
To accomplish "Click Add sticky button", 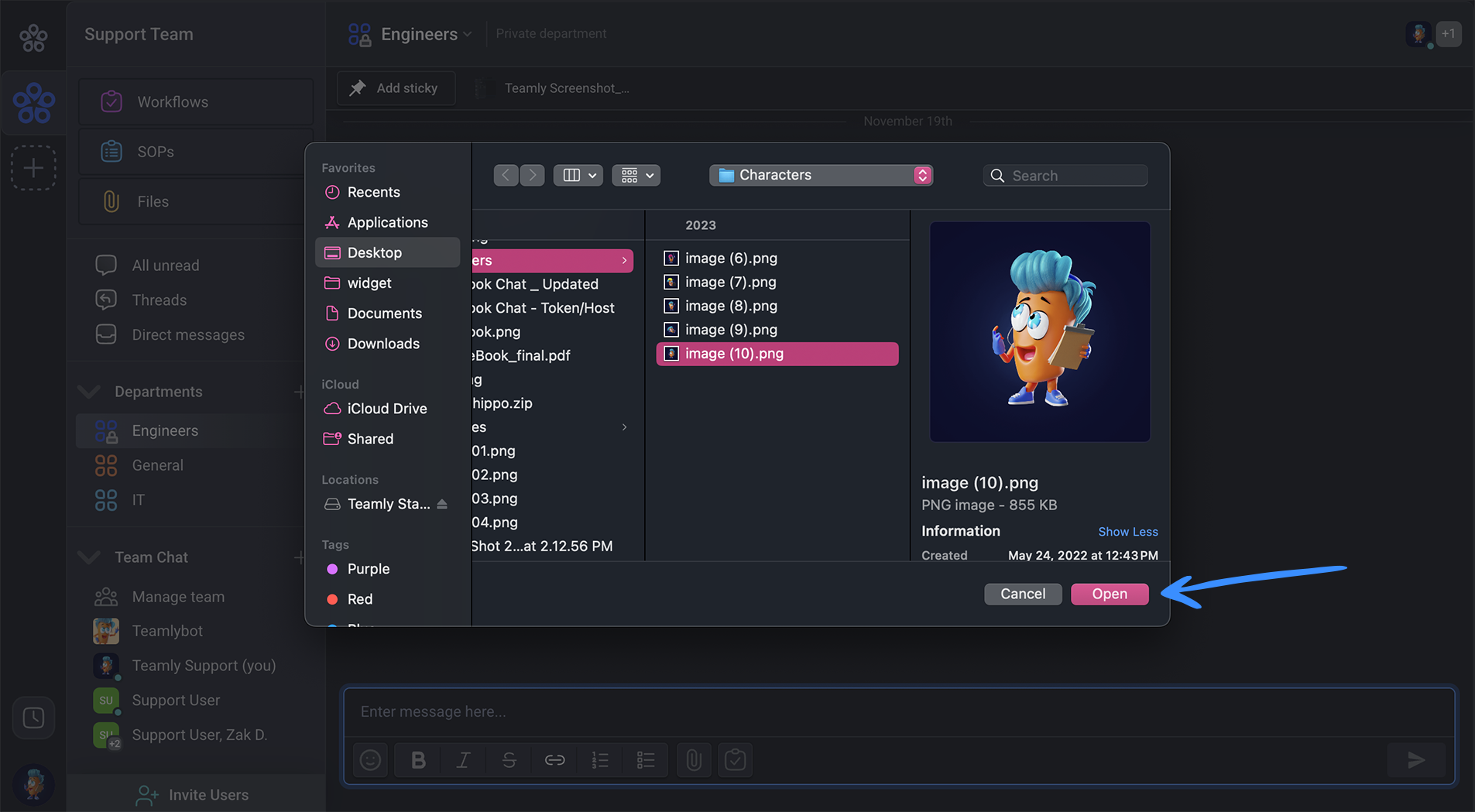I will tap(396, 88).
